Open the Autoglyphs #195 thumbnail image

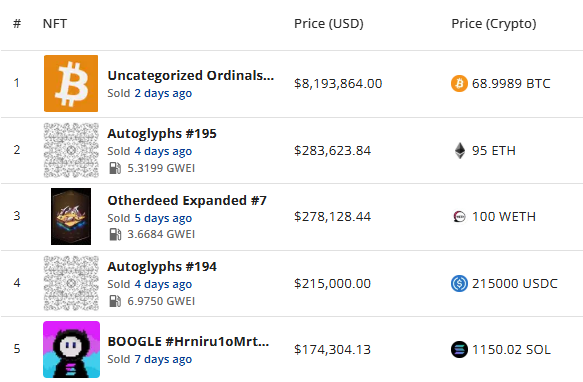(71, 150)
